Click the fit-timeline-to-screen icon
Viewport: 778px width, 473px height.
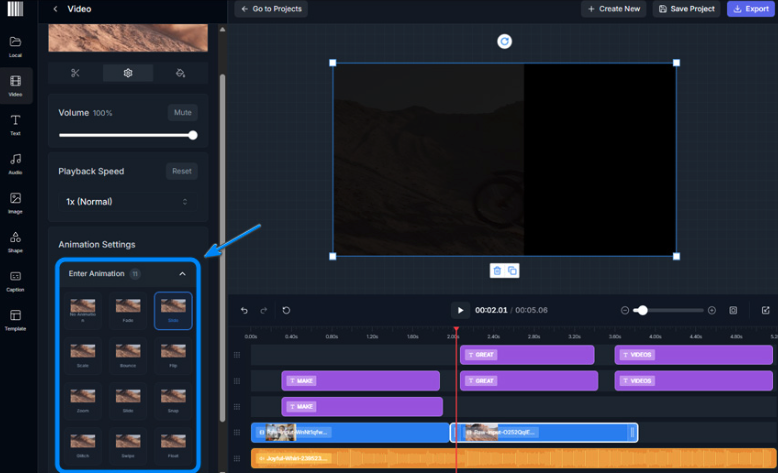(733, 310)
